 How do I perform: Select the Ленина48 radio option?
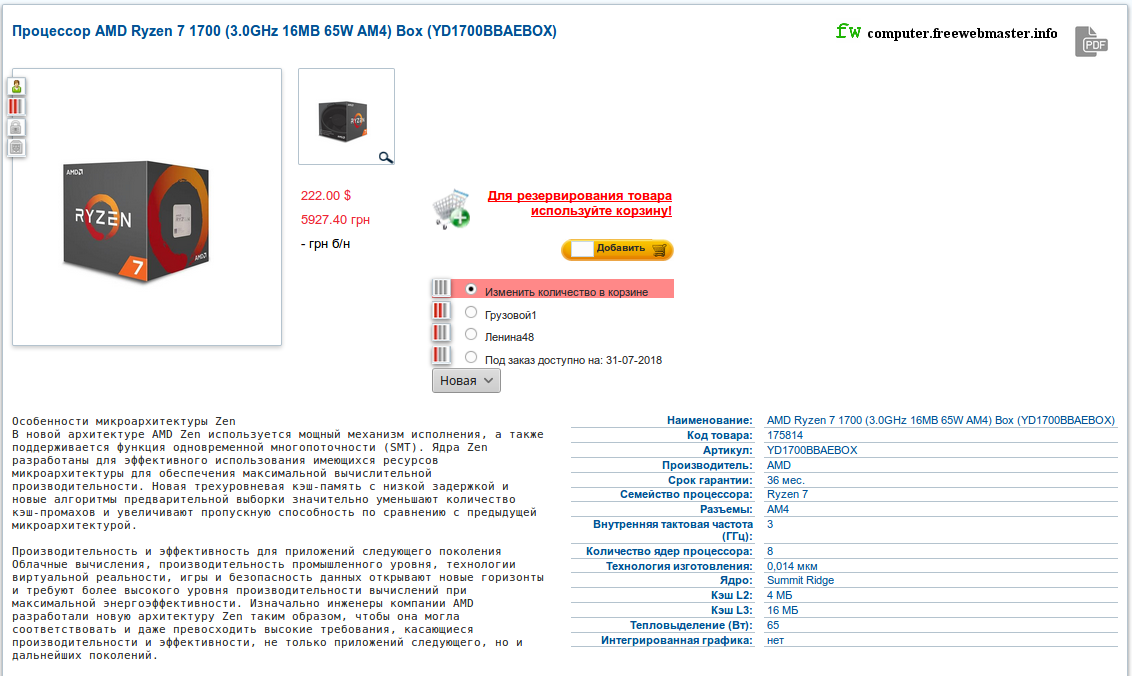(471, 334)
